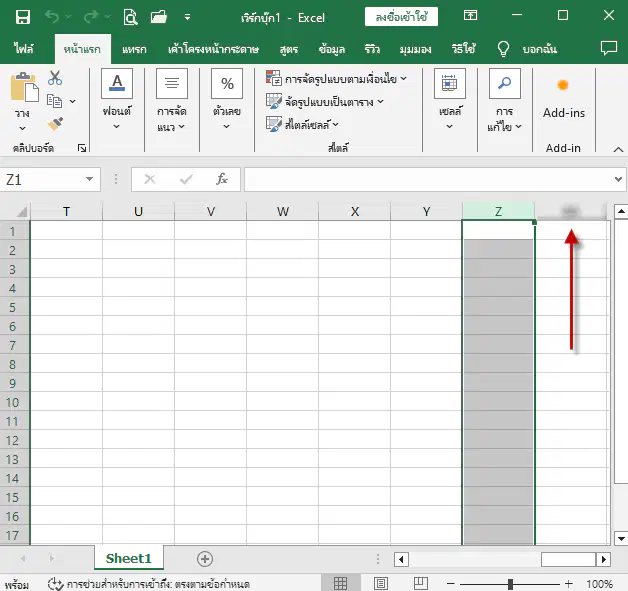This screenshot has width=628, height=591.
Task: Open the วิธีใช้ tab
Action: tap(463, 49)
